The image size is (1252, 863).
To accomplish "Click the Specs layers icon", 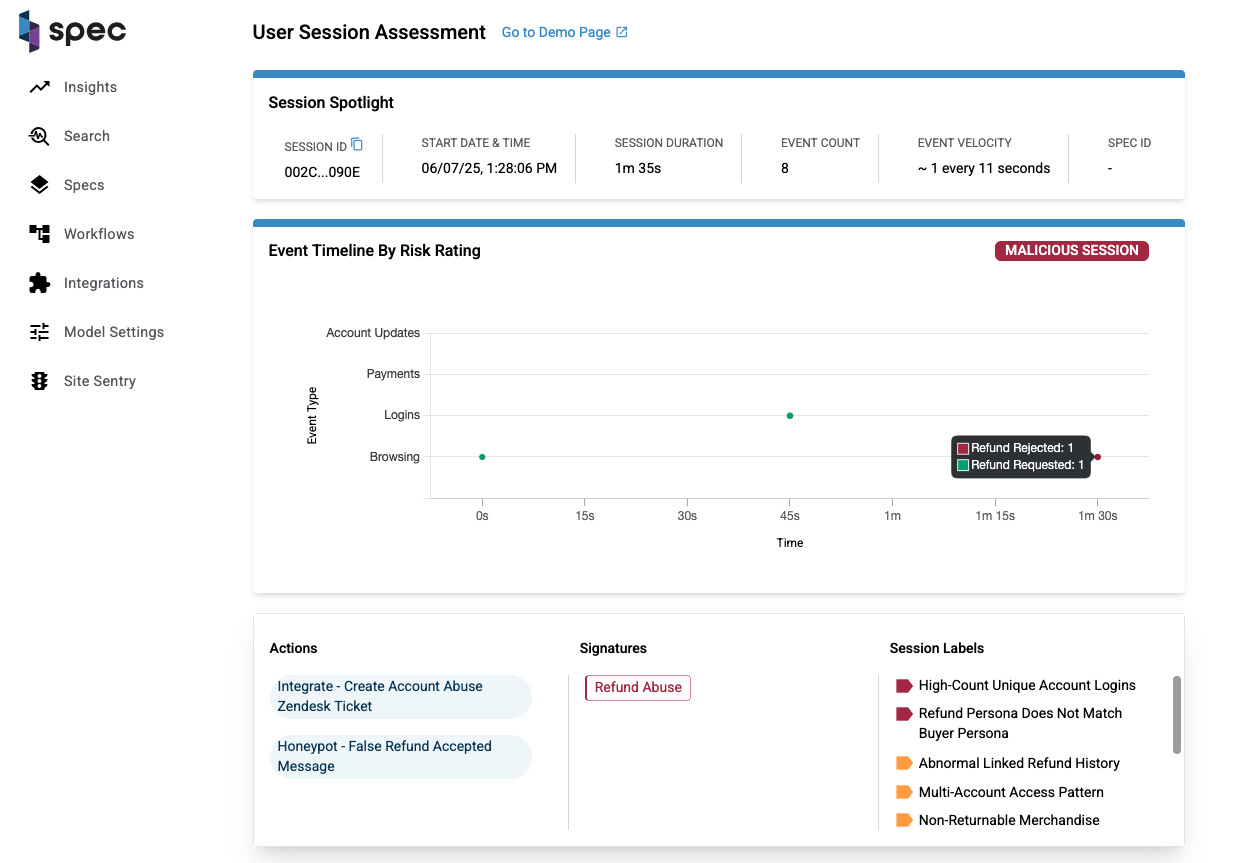I will pos(39,185).
